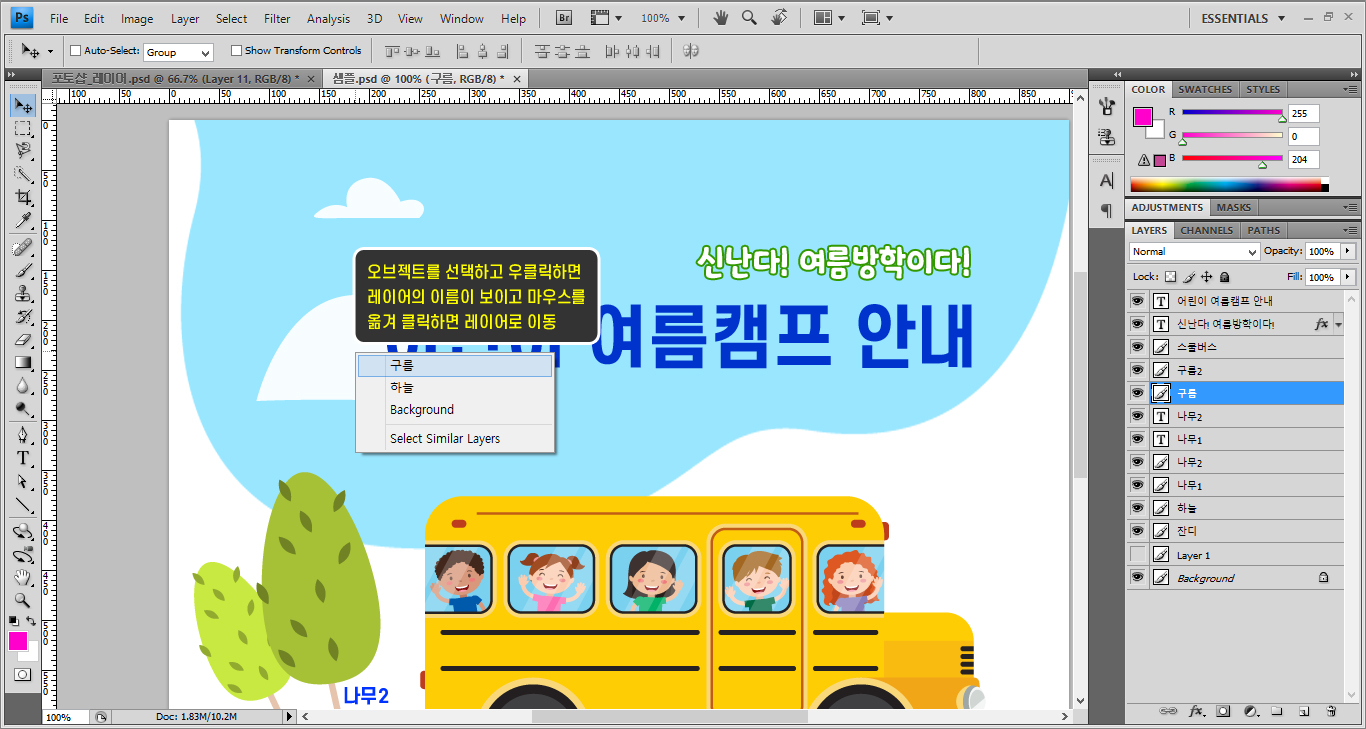
Task: Select the Healing Brush tool
Action: [23, 247]
